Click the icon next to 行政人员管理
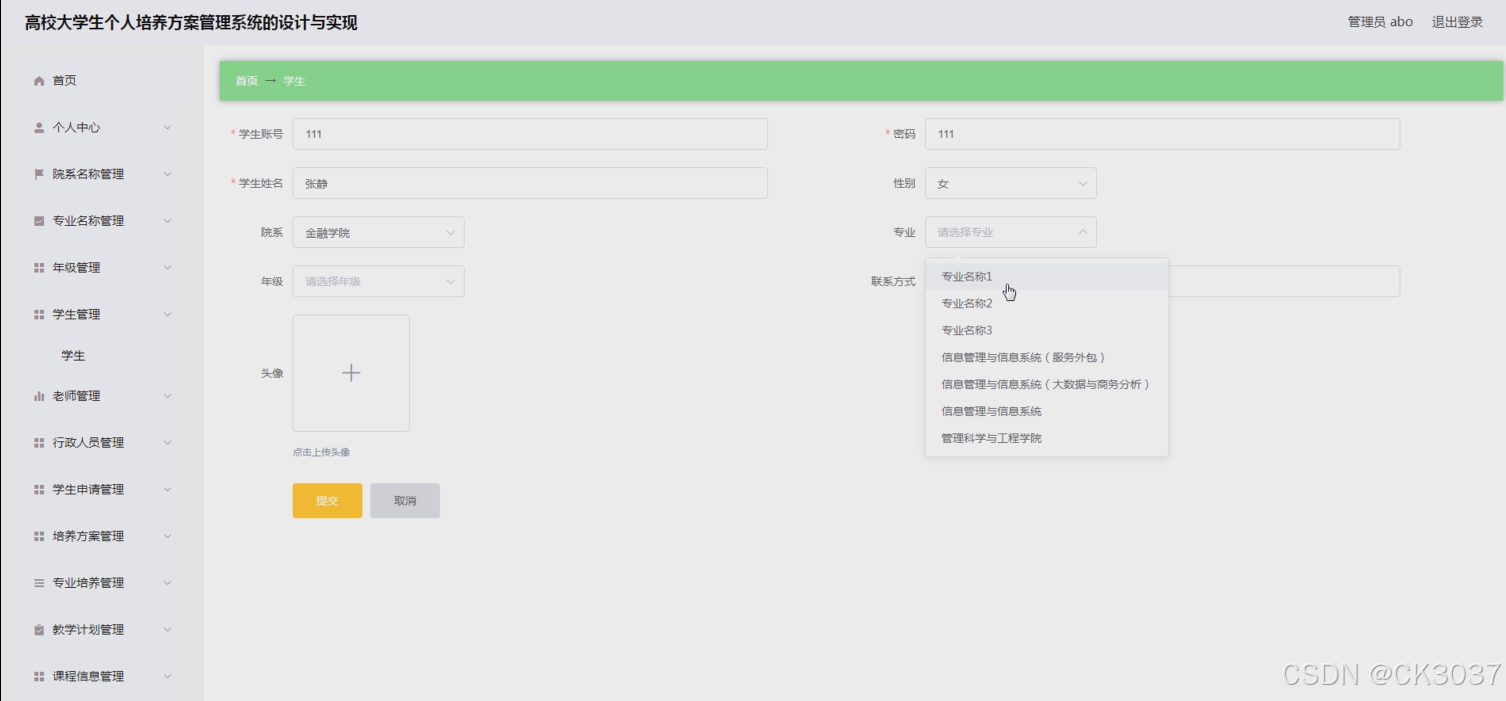This screenshot has width=1506, height=701. click(37, 442)
